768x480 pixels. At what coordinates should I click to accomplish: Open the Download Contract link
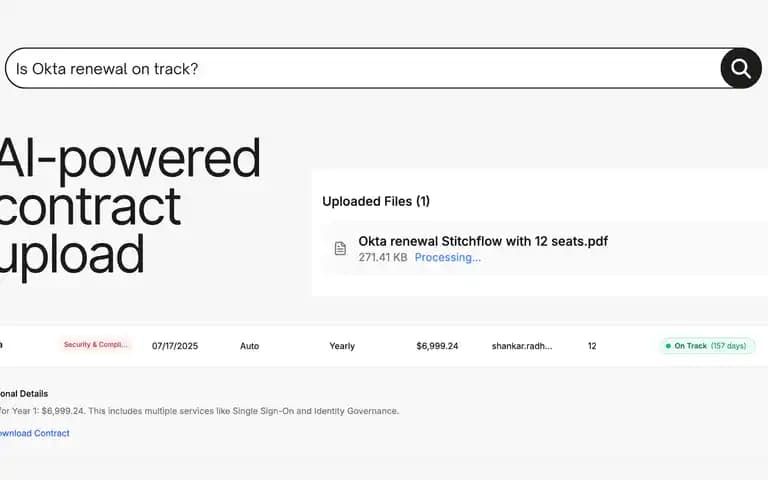34,433
